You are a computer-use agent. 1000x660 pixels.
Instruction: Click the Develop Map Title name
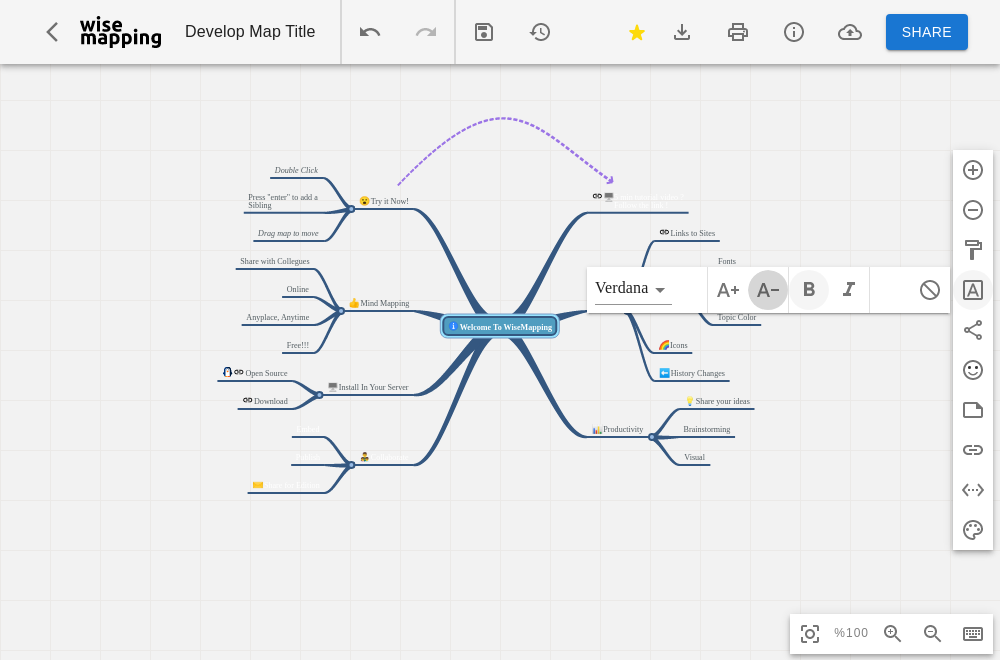pyautogui.click(x=250, y=32)
